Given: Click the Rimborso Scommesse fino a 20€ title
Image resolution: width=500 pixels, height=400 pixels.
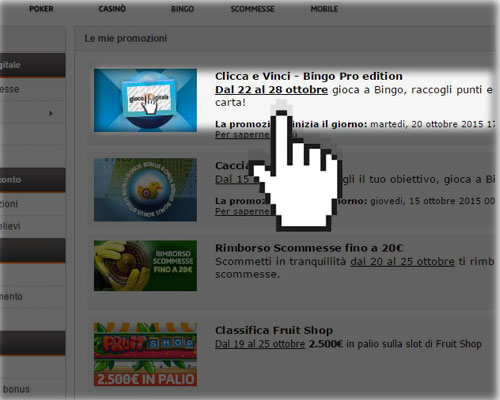Looking at the screenshot, I should pos(309,248).
